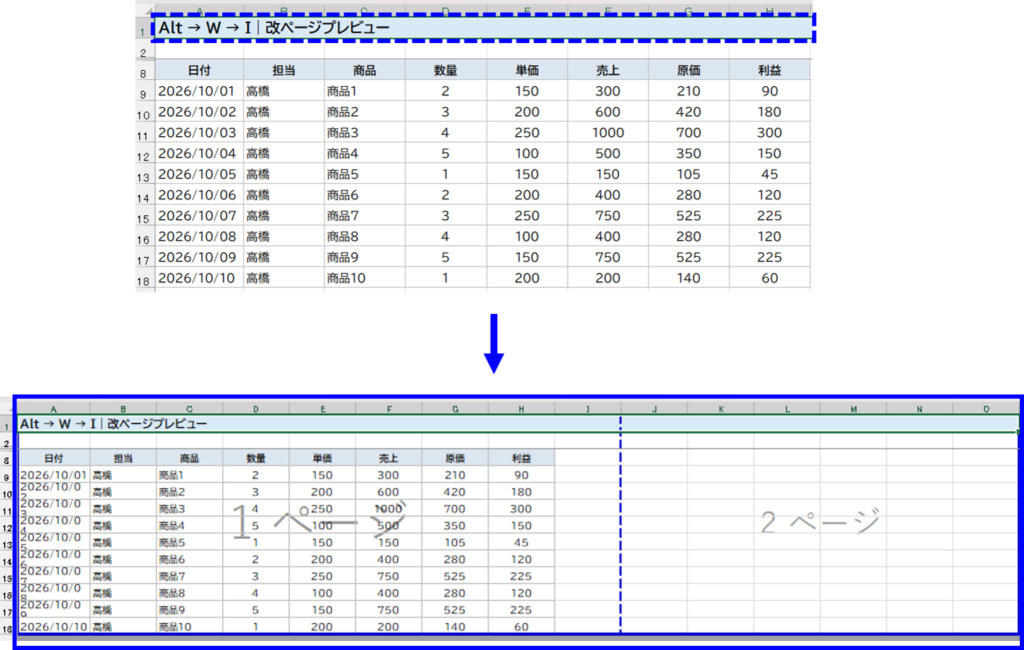This screenshot has width=1024, height=650.
Task: Select date 2026/10/08 in the normal-view sheet
Action: click(197, 236)
